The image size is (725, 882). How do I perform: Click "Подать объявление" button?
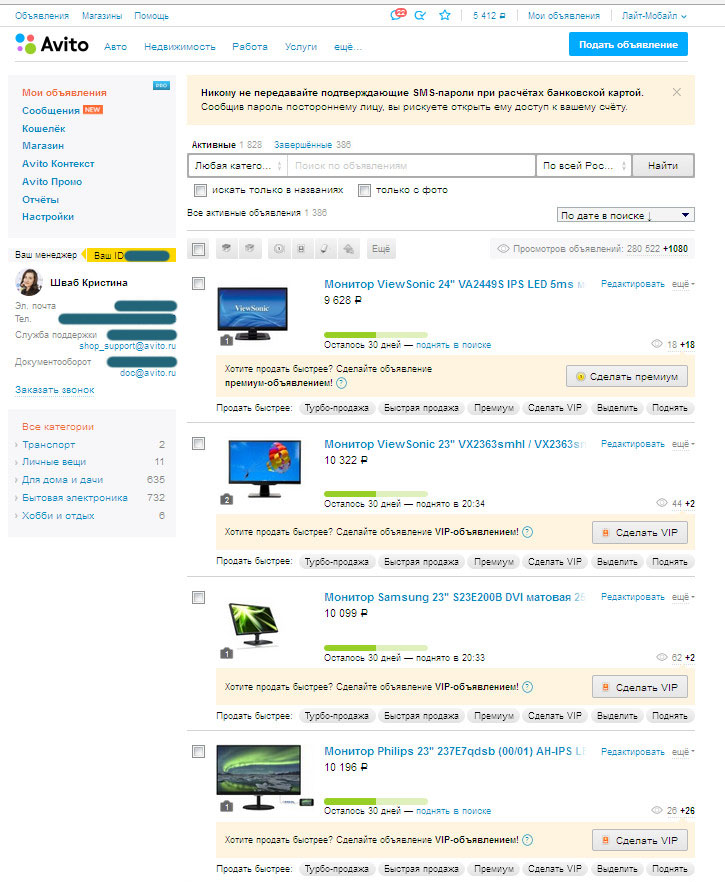click(628, 44)
